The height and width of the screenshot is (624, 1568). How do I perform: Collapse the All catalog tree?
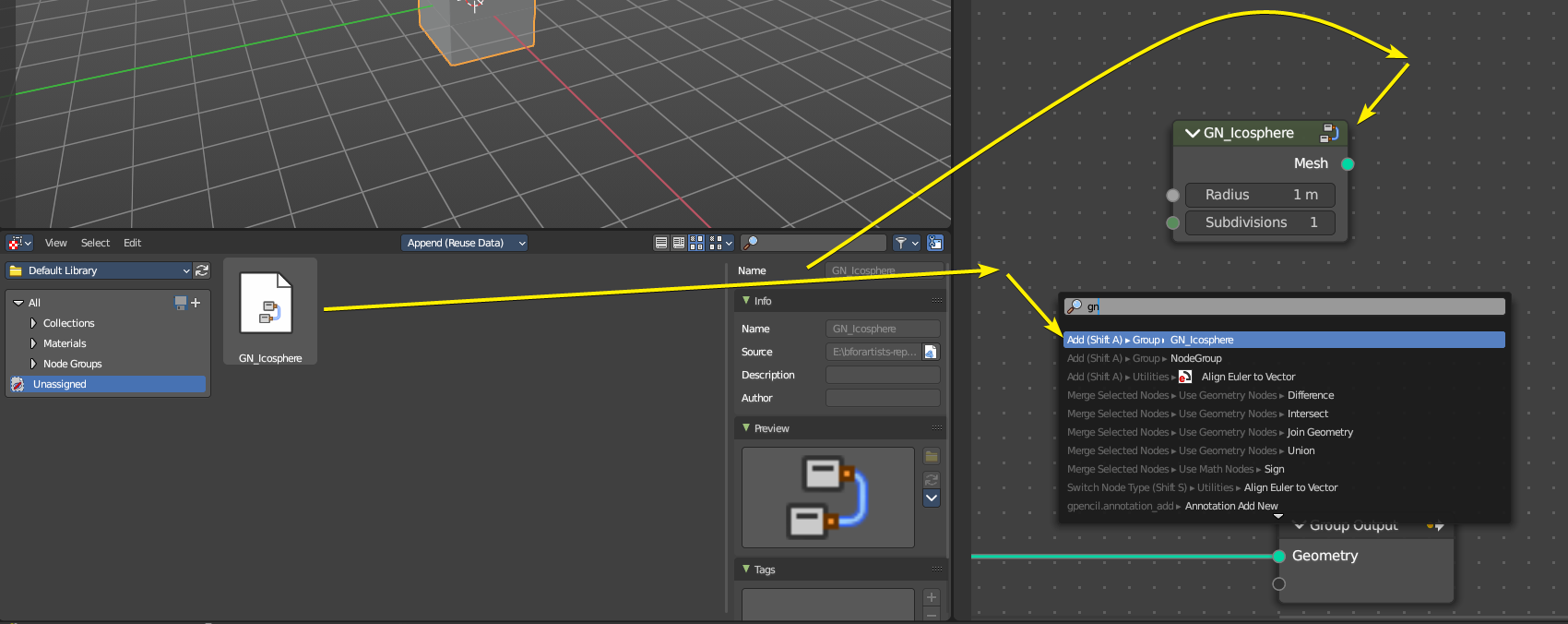[x=18, y=303]
